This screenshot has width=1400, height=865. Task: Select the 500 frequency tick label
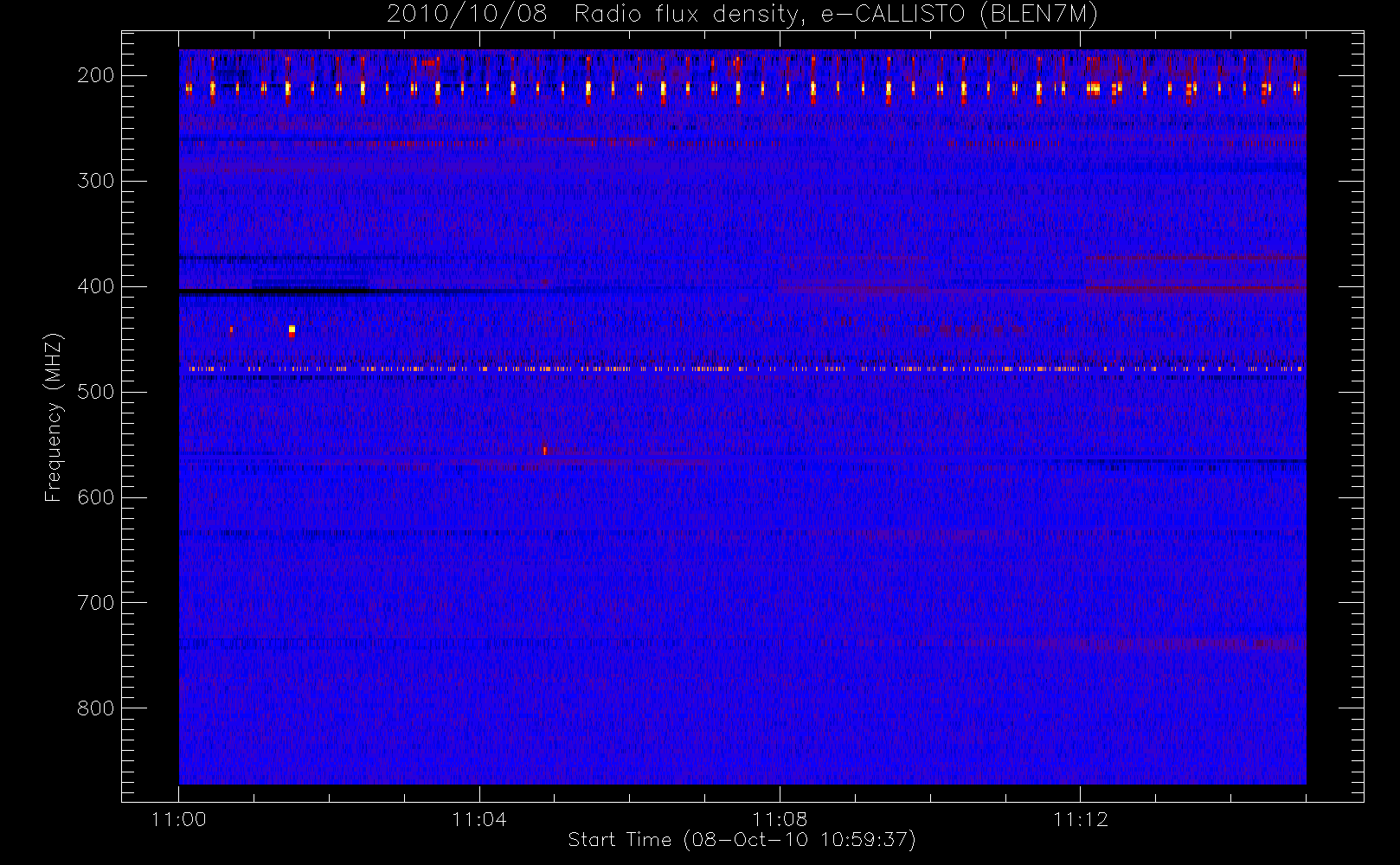96,392
